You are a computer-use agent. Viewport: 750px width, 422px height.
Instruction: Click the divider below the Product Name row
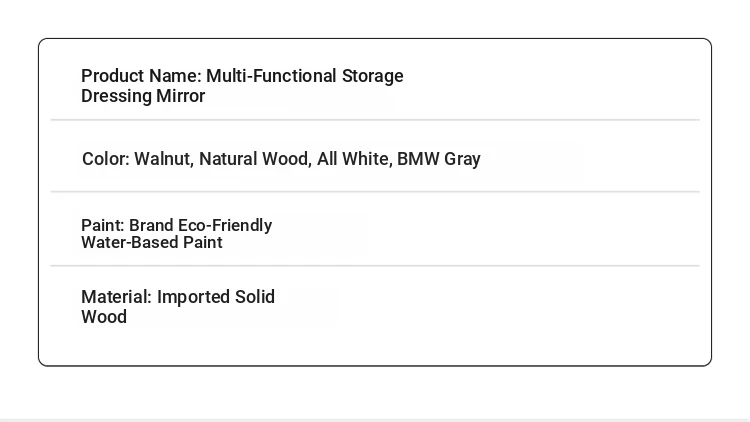[375, 120]
